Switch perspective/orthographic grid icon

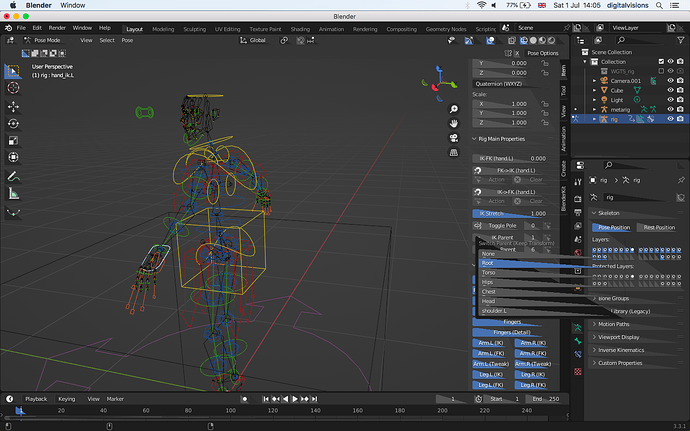tap(454, 153)
